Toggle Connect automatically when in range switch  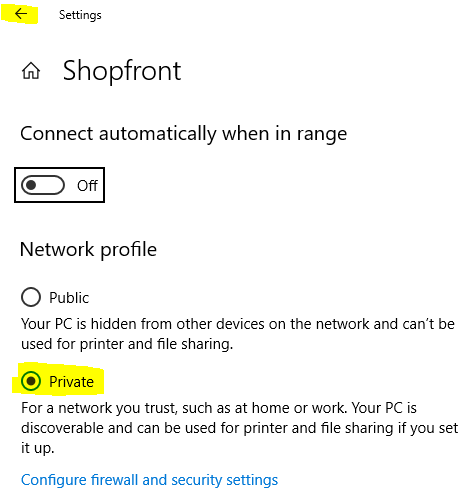click(x=43, y=185)
